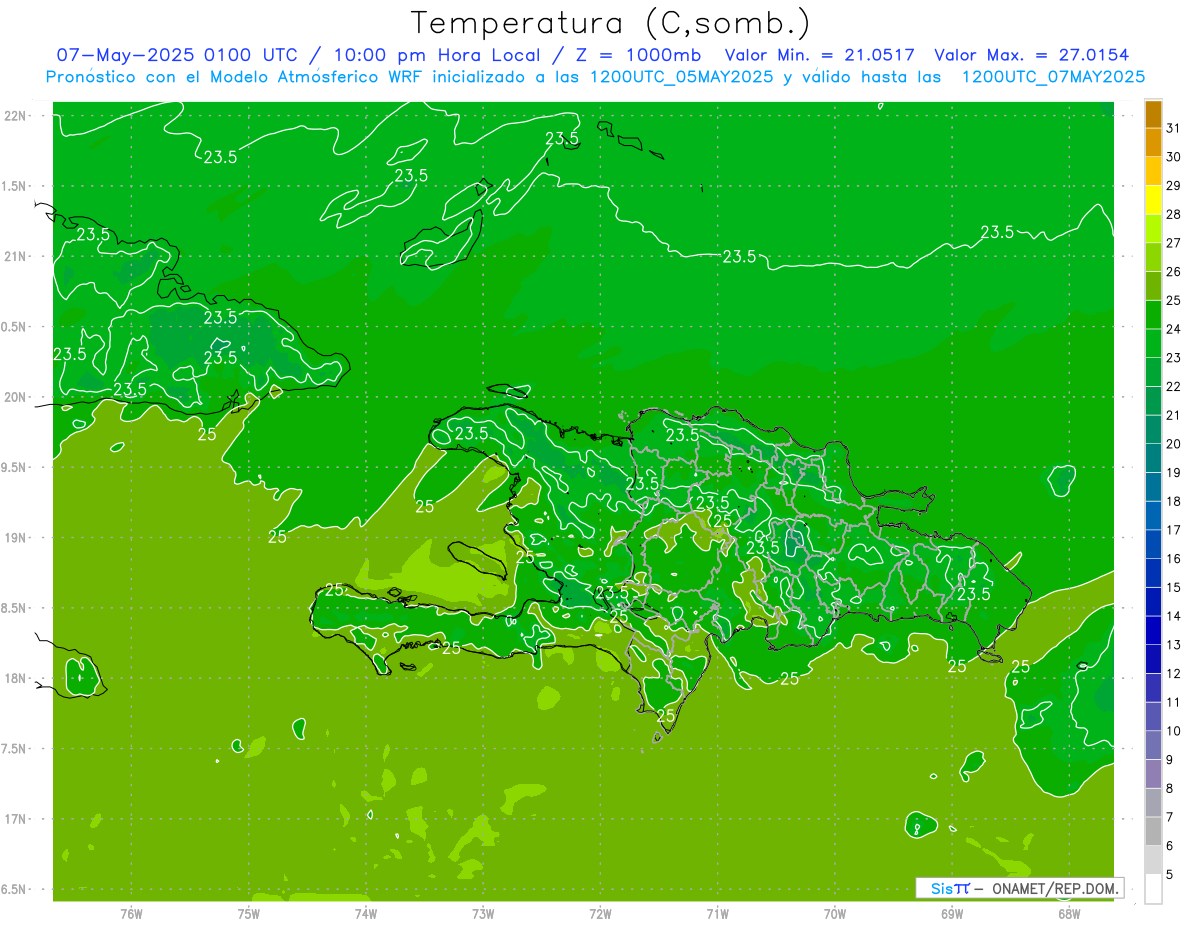This screenshot has width=1200, height=927.
Task: Click the legend value '18'
Action: coord(1173,501)
